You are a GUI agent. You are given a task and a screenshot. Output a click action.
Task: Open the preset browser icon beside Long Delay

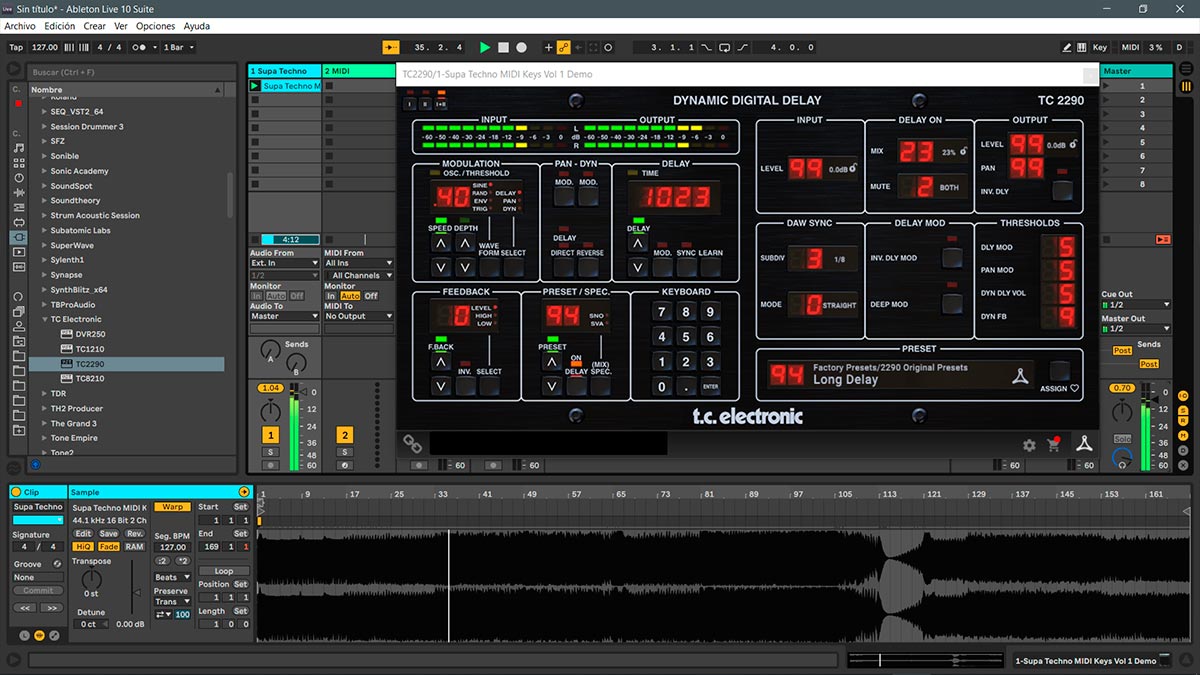click(1019, 376)
